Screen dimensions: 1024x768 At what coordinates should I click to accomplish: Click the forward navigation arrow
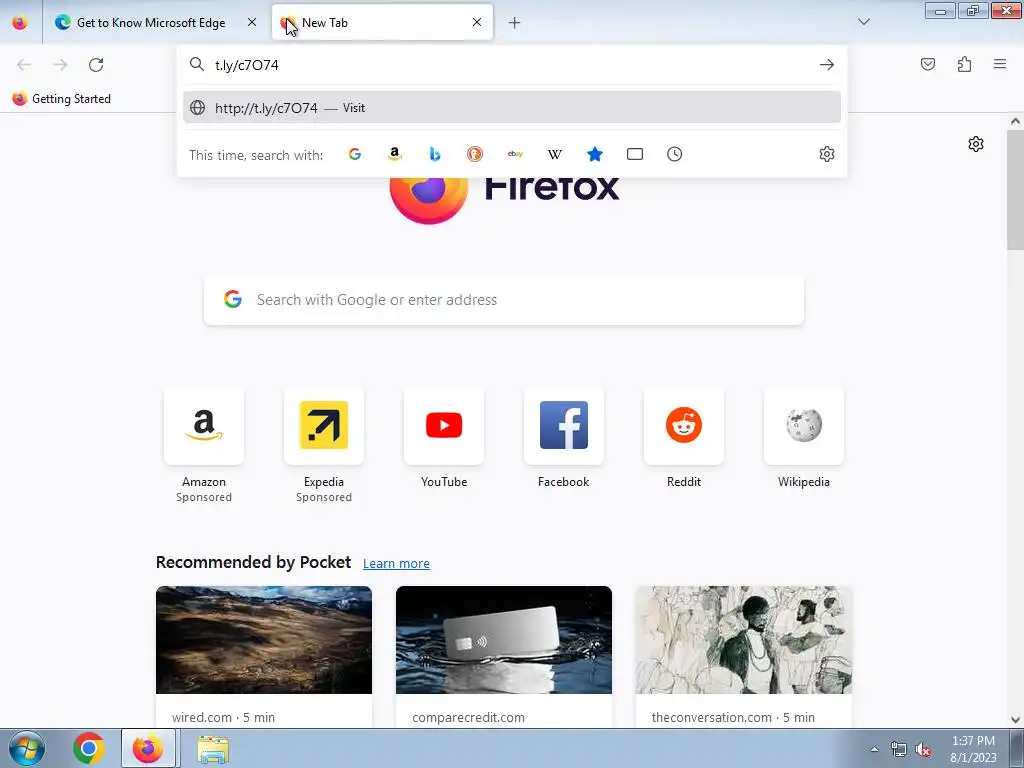tap(60, 65)
